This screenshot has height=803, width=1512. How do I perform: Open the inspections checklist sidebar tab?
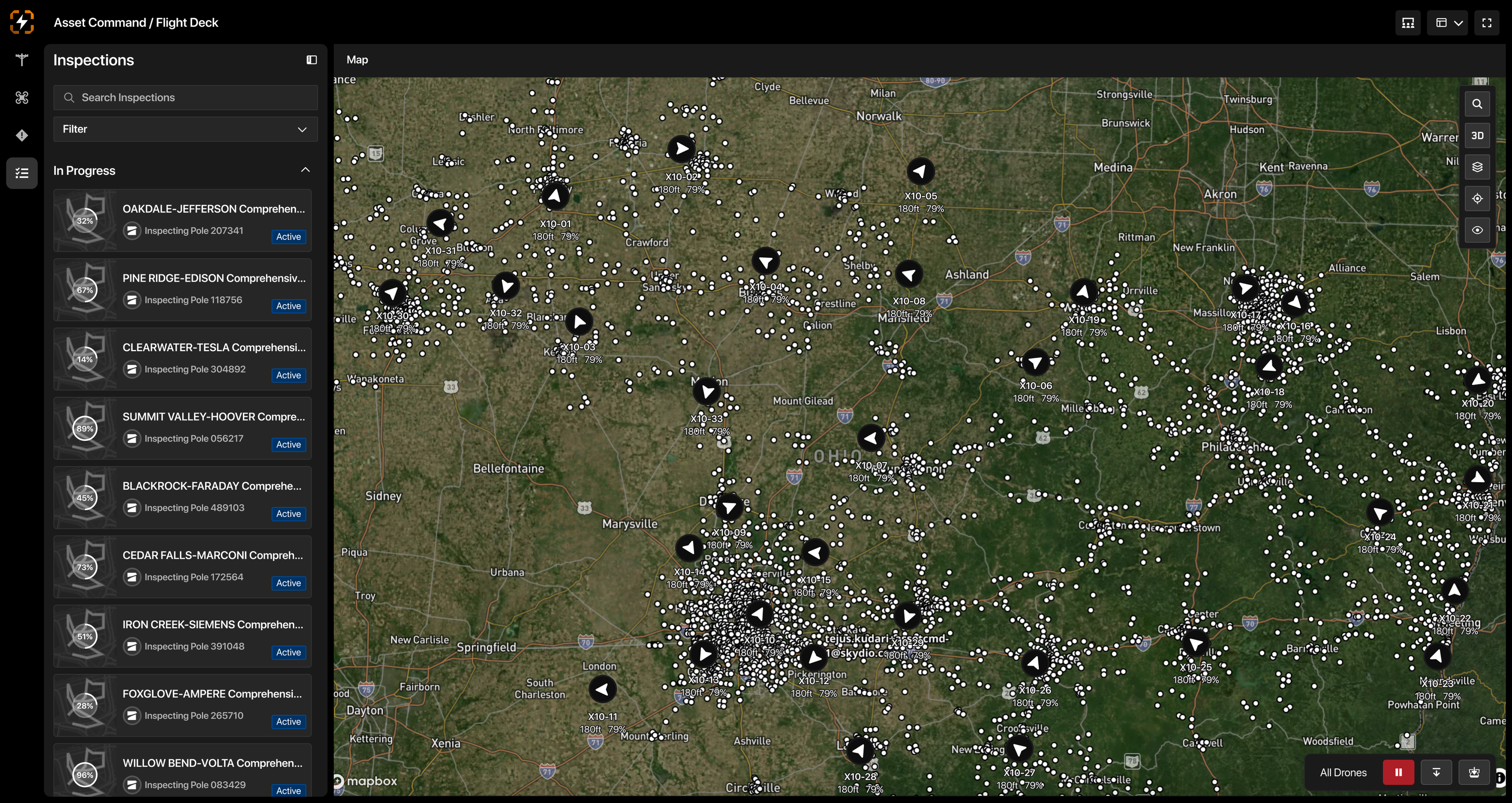tap(22, 173)
